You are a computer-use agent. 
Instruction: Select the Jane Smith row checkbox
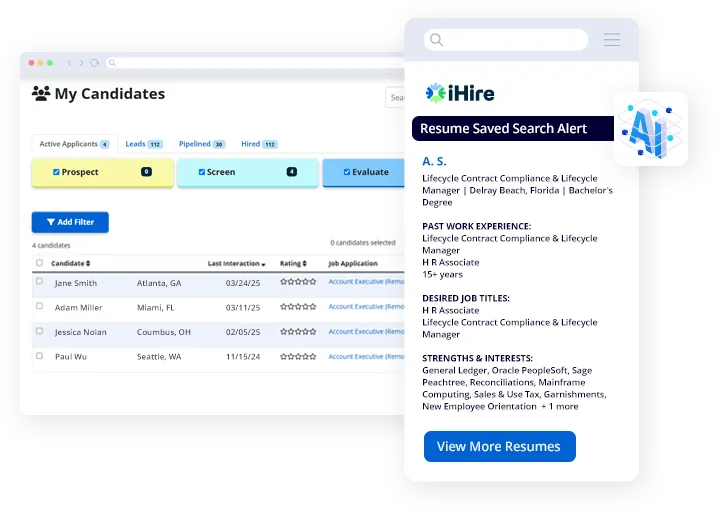(x=39, y=281)
